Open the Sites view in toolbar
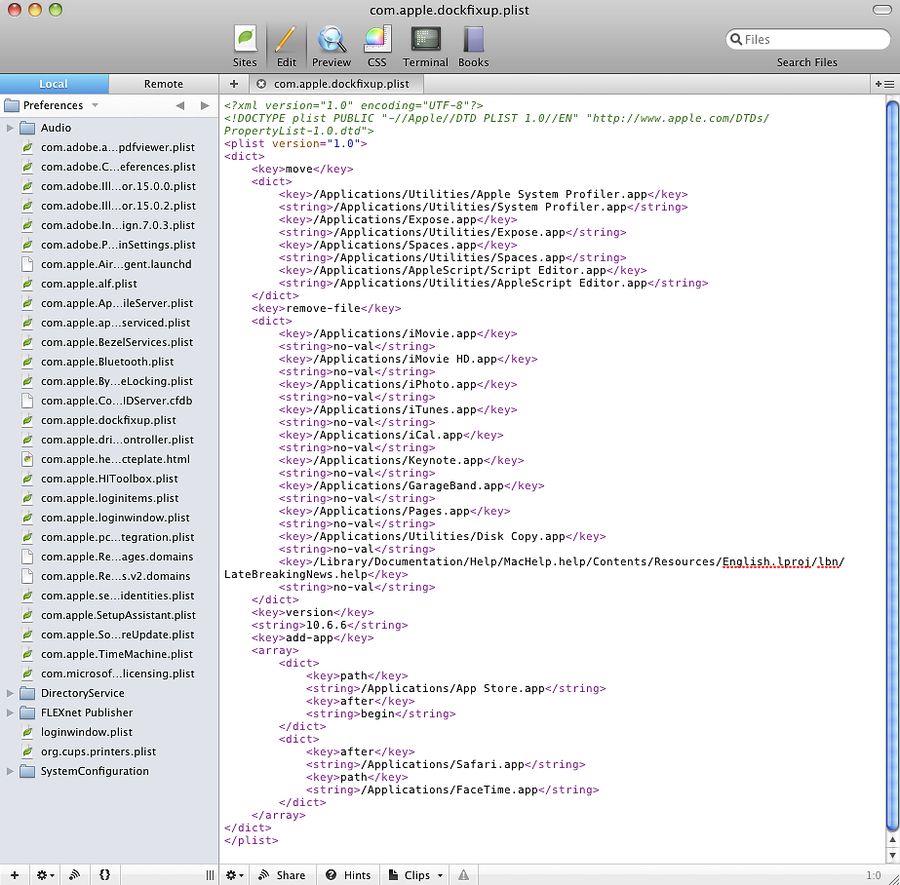 244,46
